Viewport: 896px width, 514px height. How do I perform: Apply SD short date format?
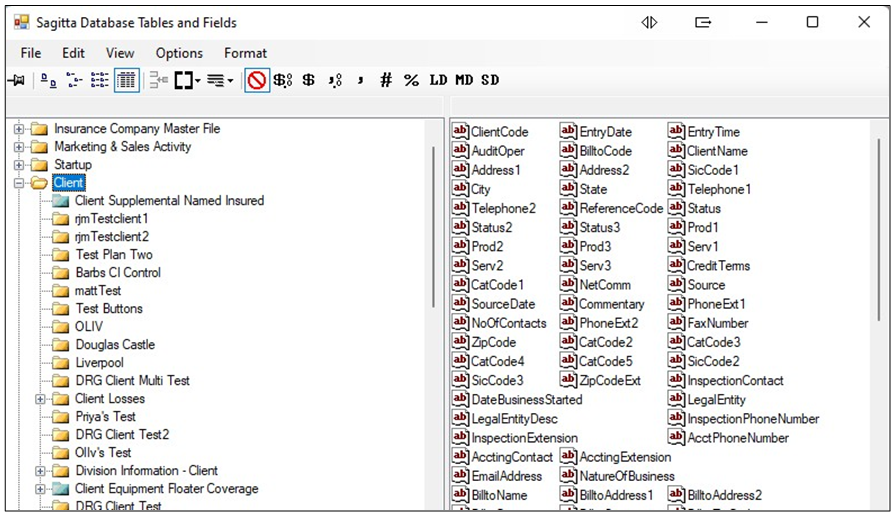coord(490,81)
